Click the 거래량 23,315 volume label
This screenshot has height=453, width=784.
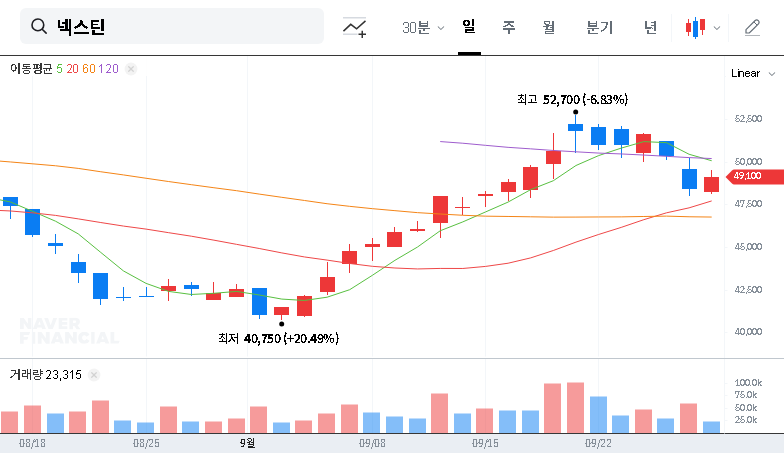click(46, 374)
